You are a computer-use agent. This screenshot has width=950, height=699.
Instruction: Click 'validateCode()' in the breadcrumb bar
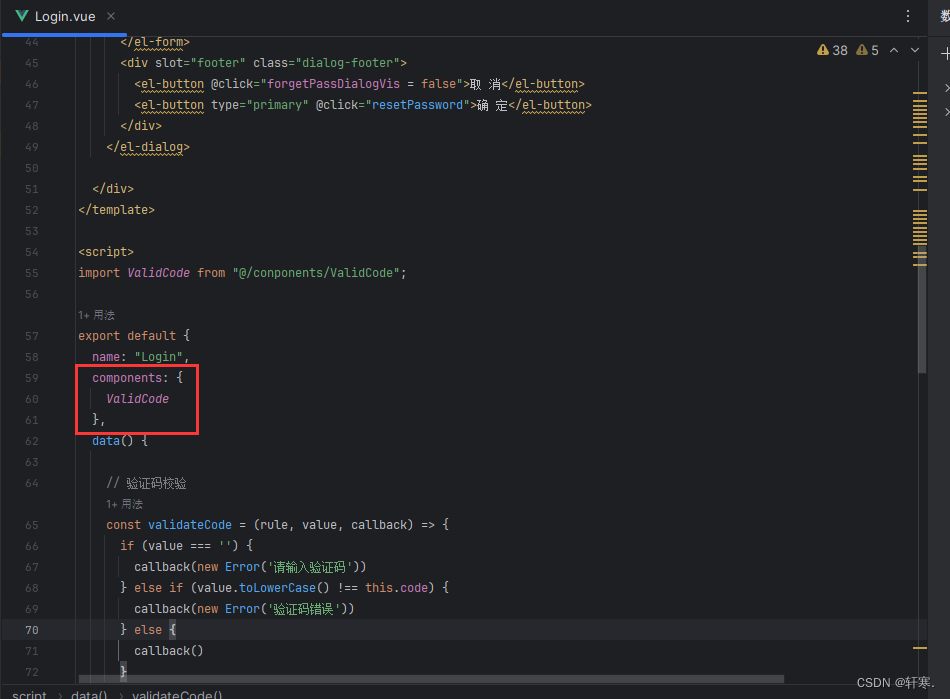tap(177, 694)
